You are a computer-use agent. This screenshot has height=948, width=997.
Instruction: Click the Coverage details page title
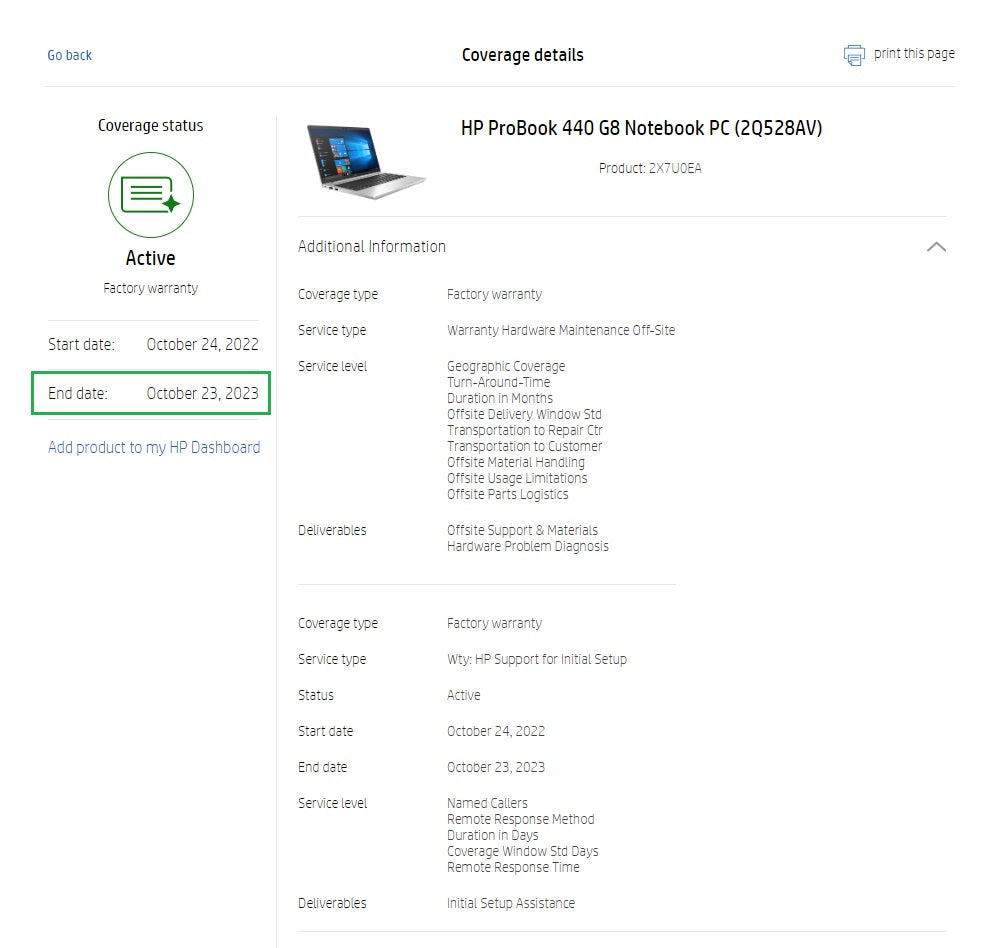[x=523, y=55]
